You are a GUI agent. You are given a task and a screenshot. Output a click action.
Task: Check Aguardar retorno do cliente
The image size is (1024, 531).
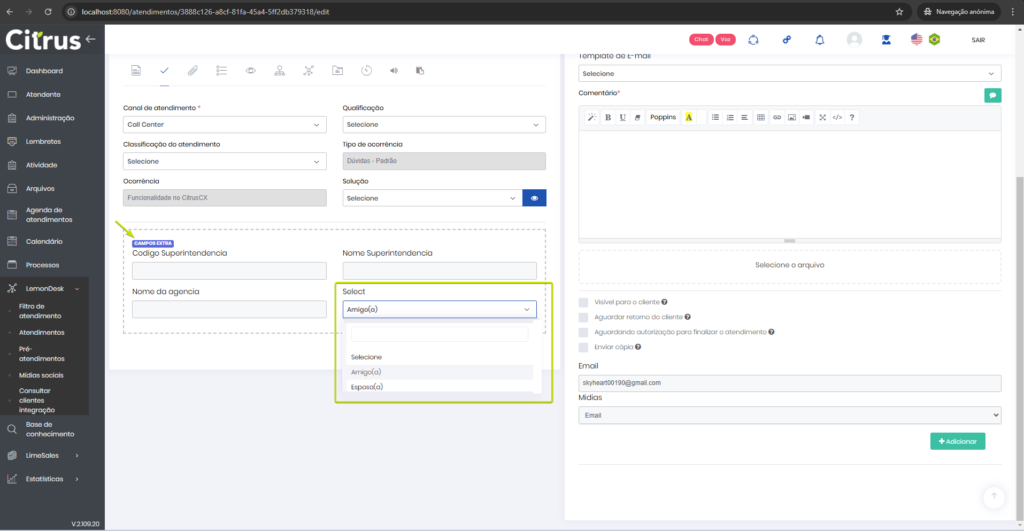tap(584, 316)
